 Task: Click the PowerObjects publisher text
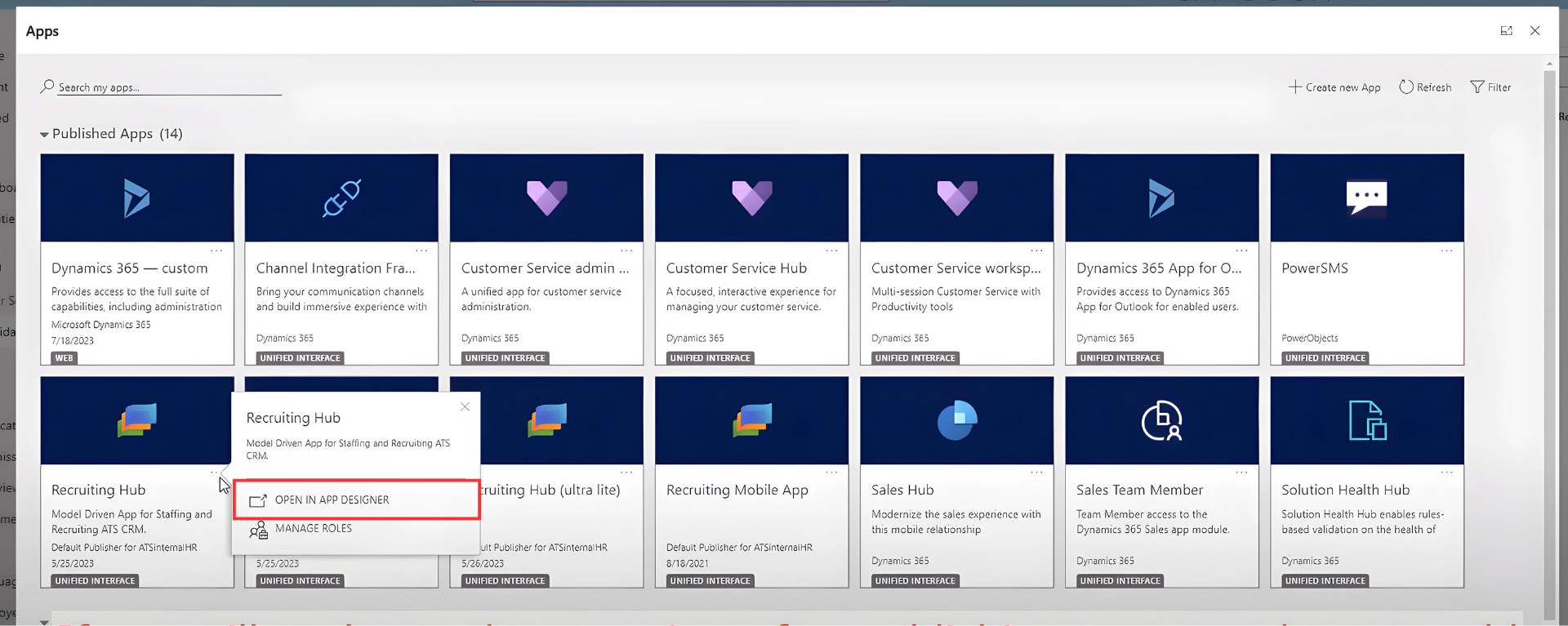click(1309, 338)
